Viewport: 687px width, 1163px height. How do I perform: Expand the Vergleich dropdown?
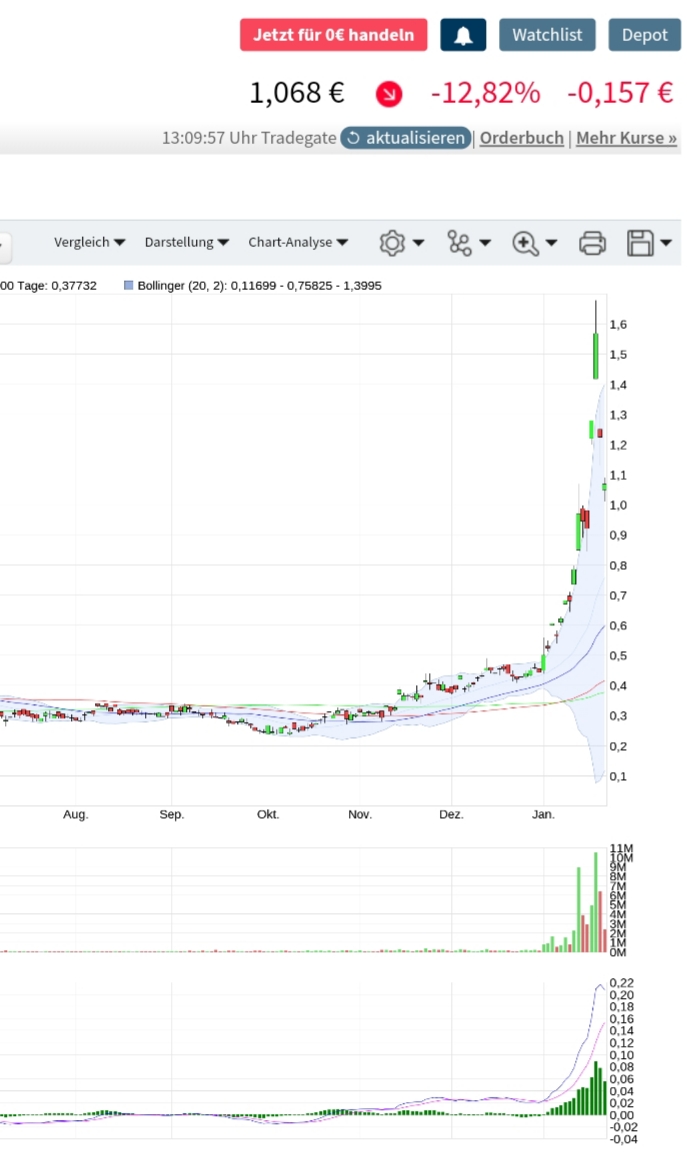89,242
